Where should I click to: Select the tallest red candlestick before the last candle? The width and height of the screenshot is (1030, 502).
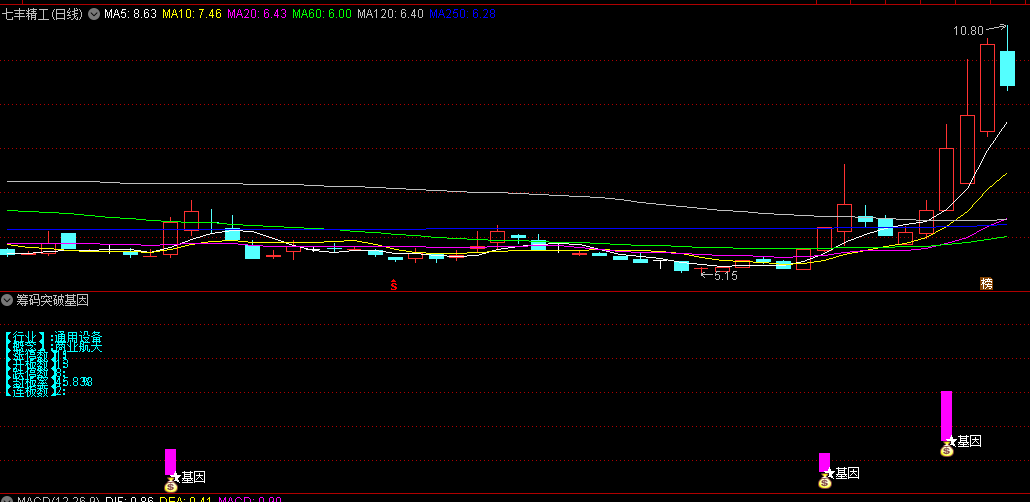coord(987,88)
